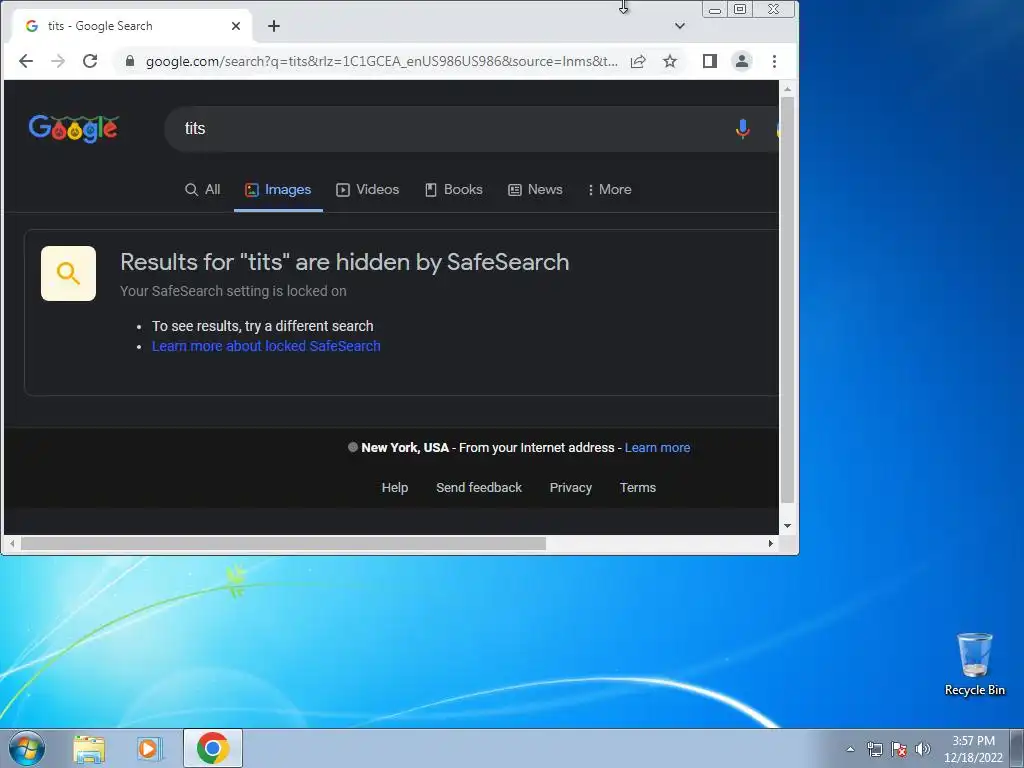Image resolution: width=1024 pixels, height=768 pixels.
Task: Switch to the News tab
Action: click(x=535, y=189)
